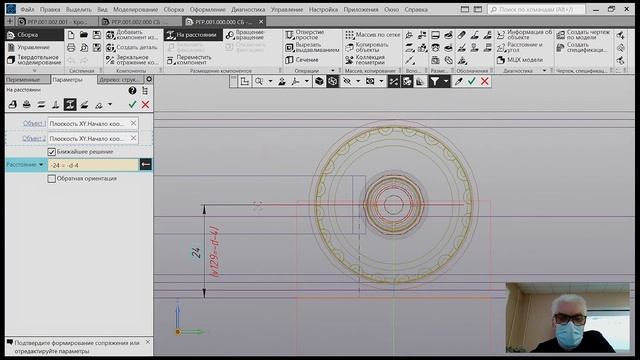The height and width of the screenshot is (360, 640).
Task: Save the document with the floppy disk icon
Action: 97,36
